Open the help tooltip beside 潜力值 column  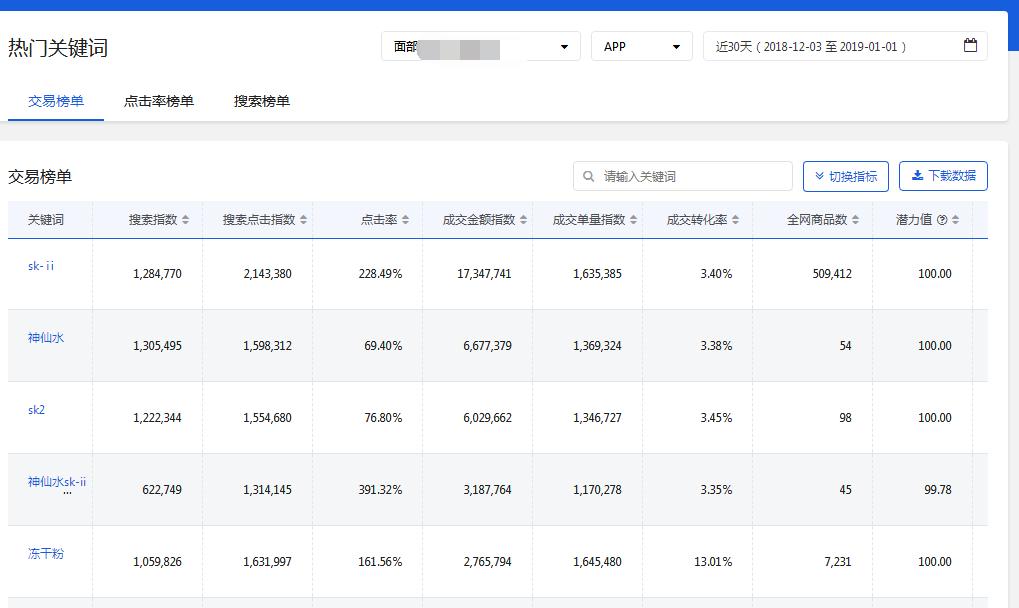tap(942, 219)
